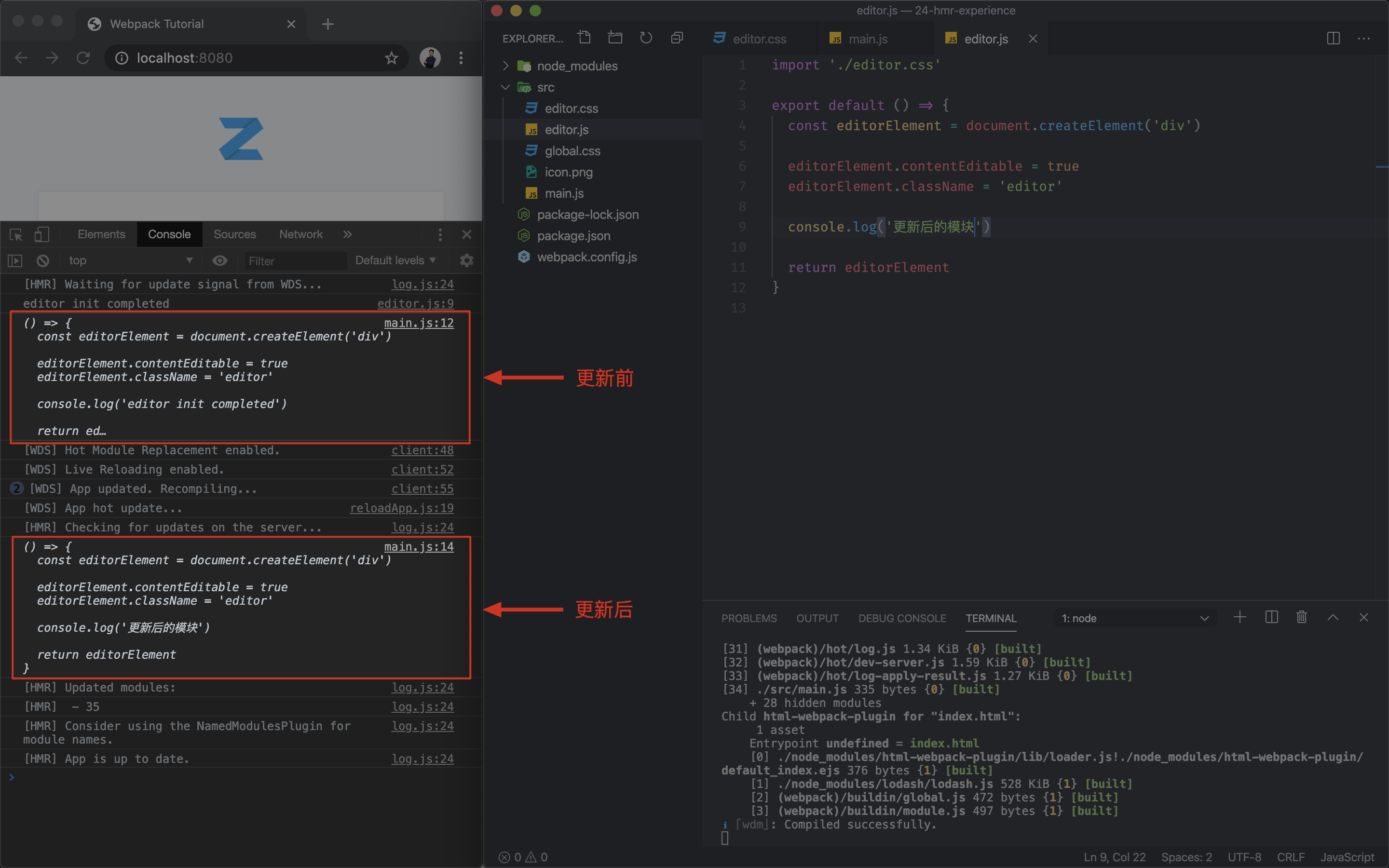Toggle live expression eye icon
This screenshot has height=868, width=1389.
pos(220,260)
